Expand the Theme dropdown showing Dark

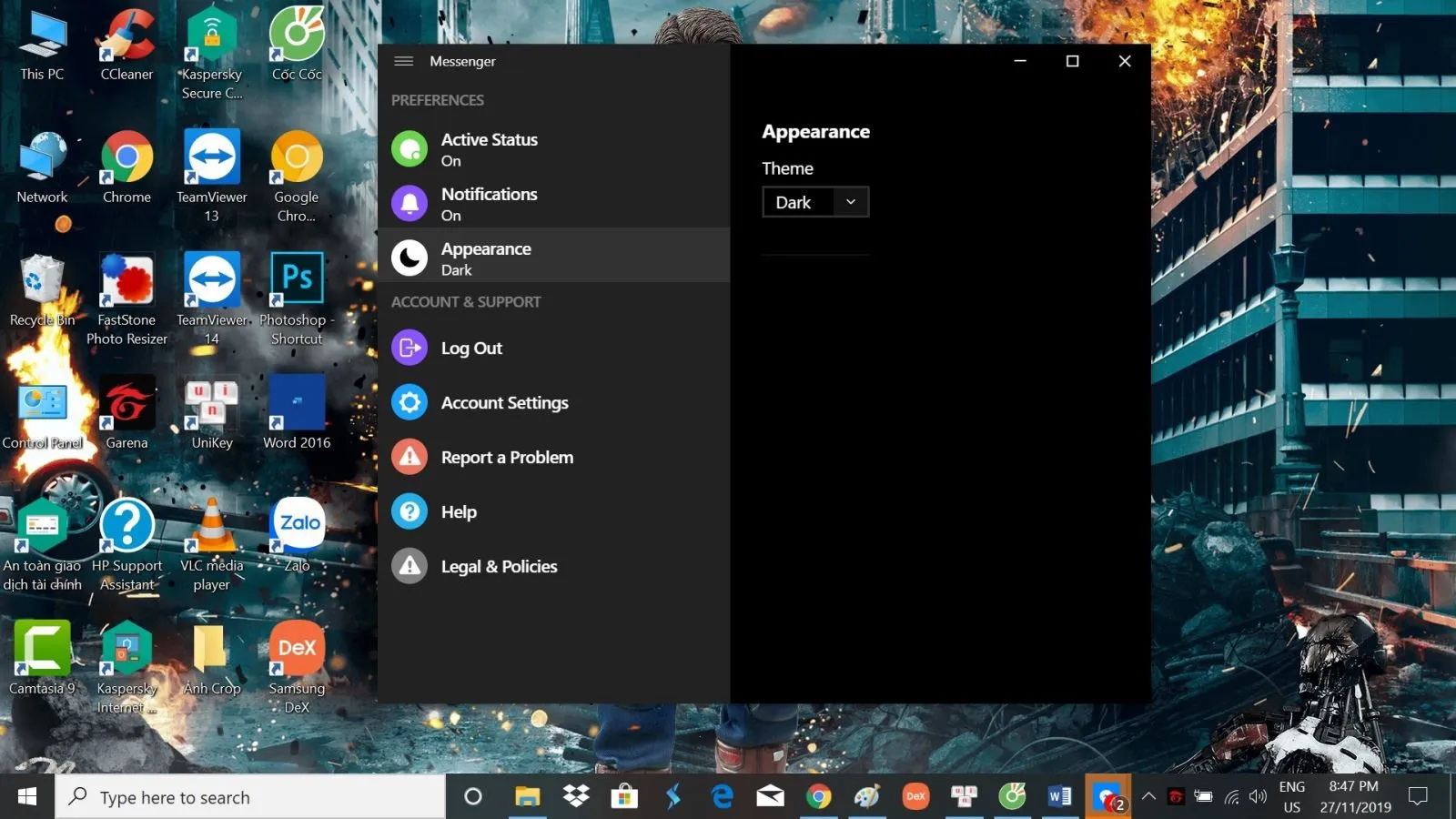(x=815, y=202)
